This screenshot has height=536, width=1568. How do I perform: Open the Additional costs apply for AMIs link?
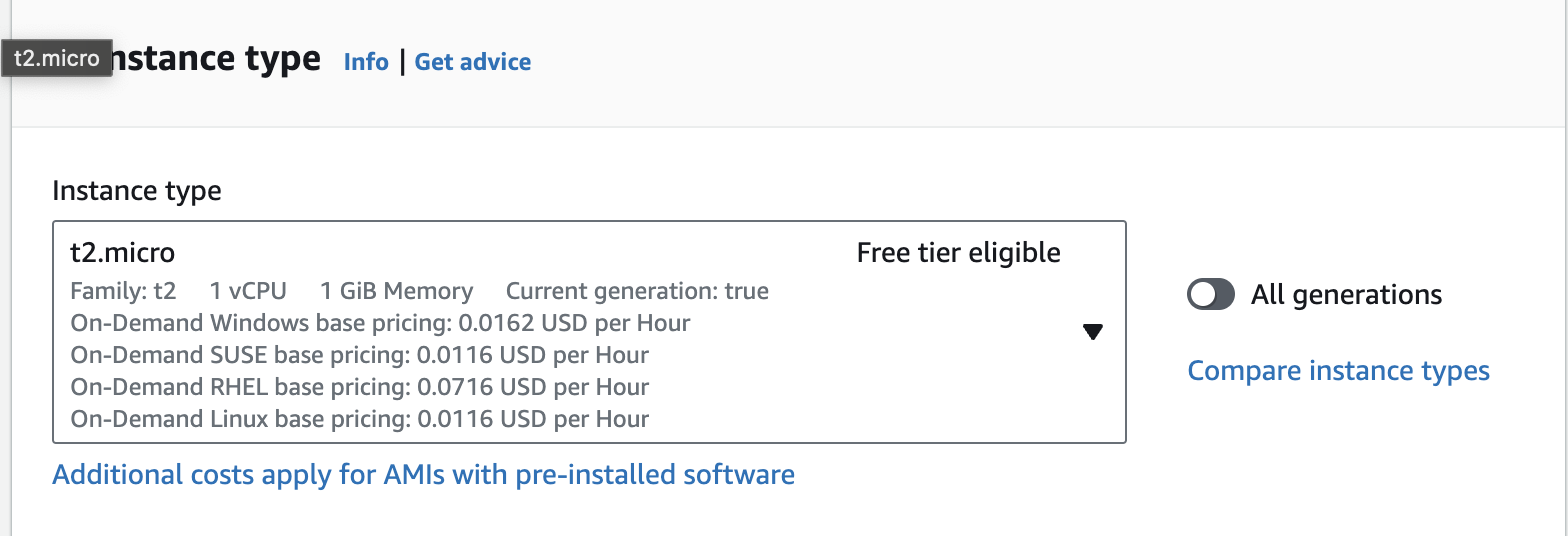tap(423, 474)
